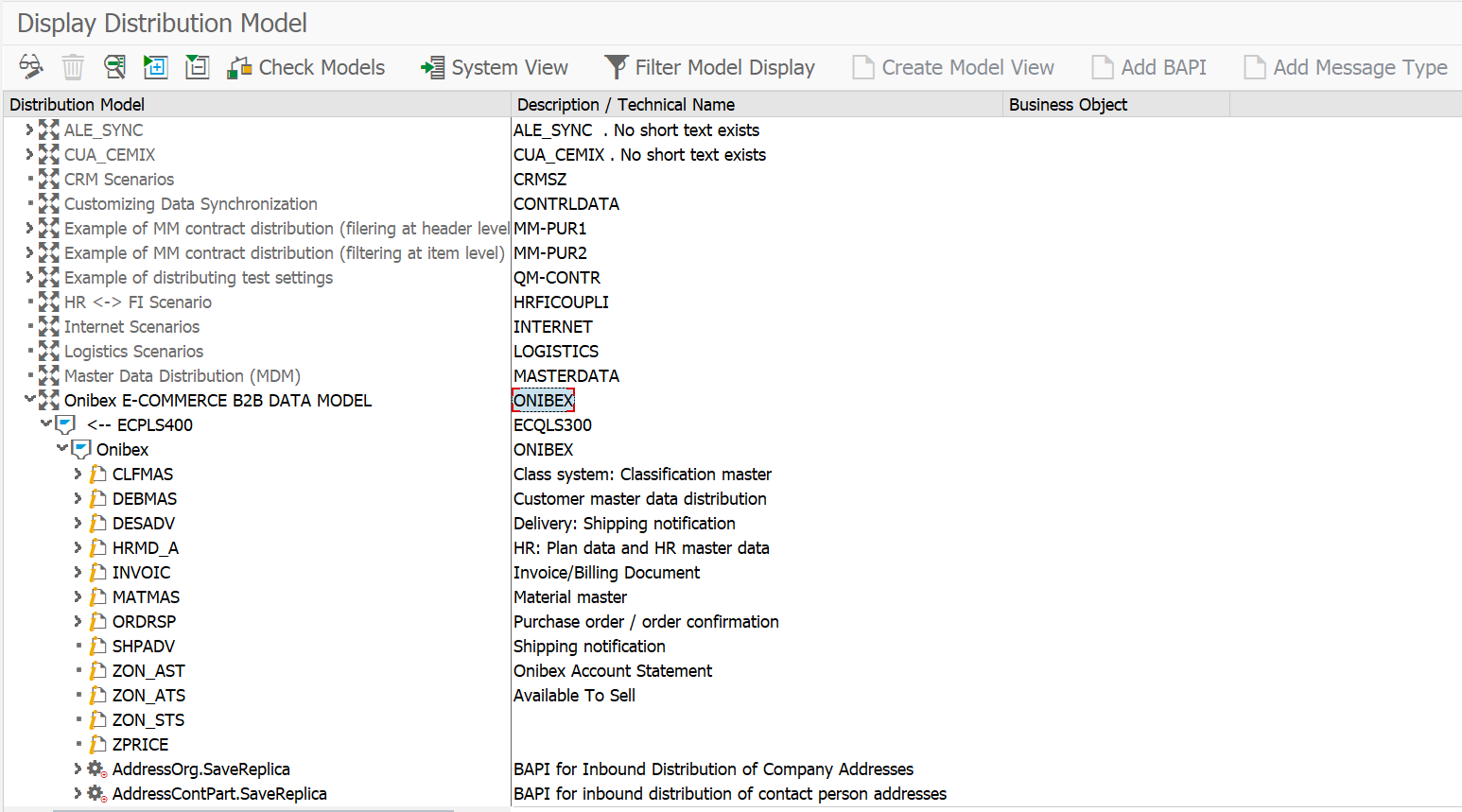This screenshot has width=1462, height=812.
Task: Expand the CLFMAS message type node
Action: (x=78, y=475)
